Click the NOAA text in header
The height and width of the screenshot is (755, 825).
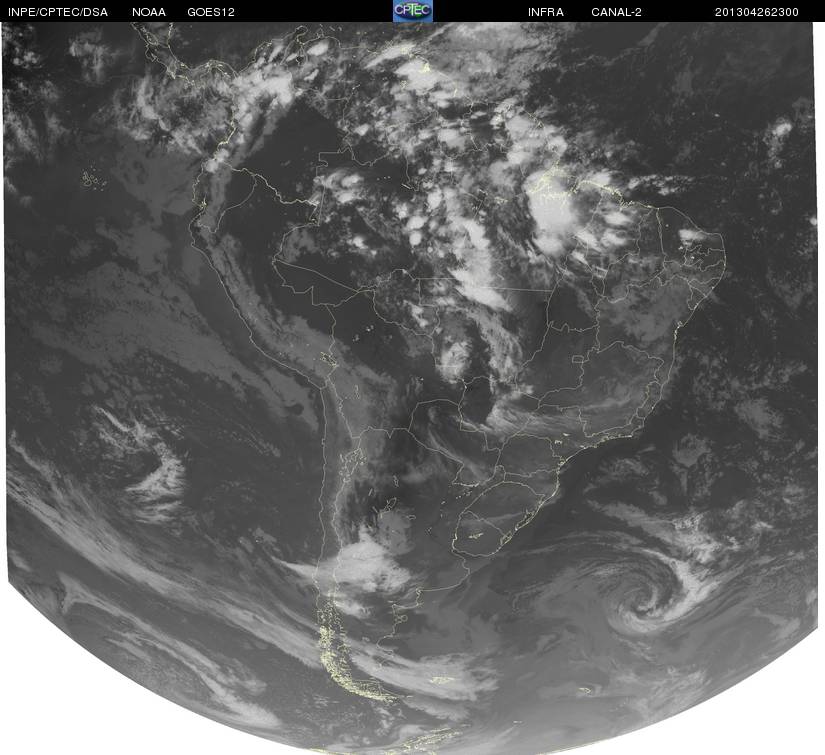tap(149, 12)
